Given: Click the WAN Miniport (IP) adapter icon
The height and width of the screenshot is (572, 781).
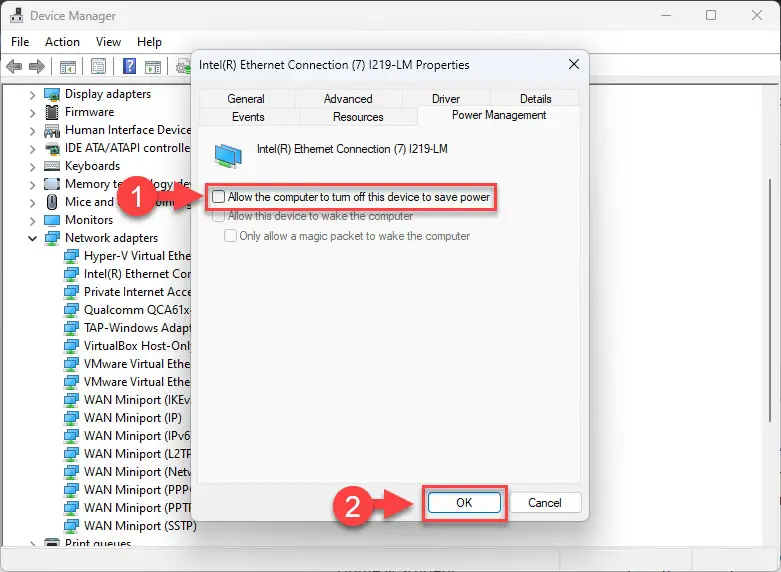Looking at the screenshot, I should click(71, 418).
